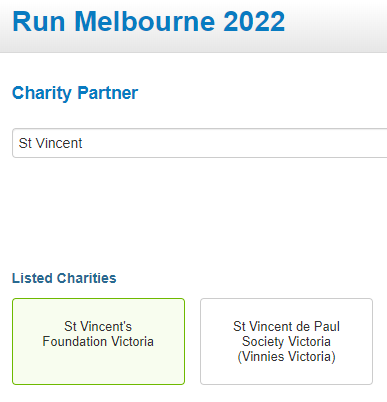Click the Charity Partner search input field
This screenshot has width=387, height=402.
199,143
